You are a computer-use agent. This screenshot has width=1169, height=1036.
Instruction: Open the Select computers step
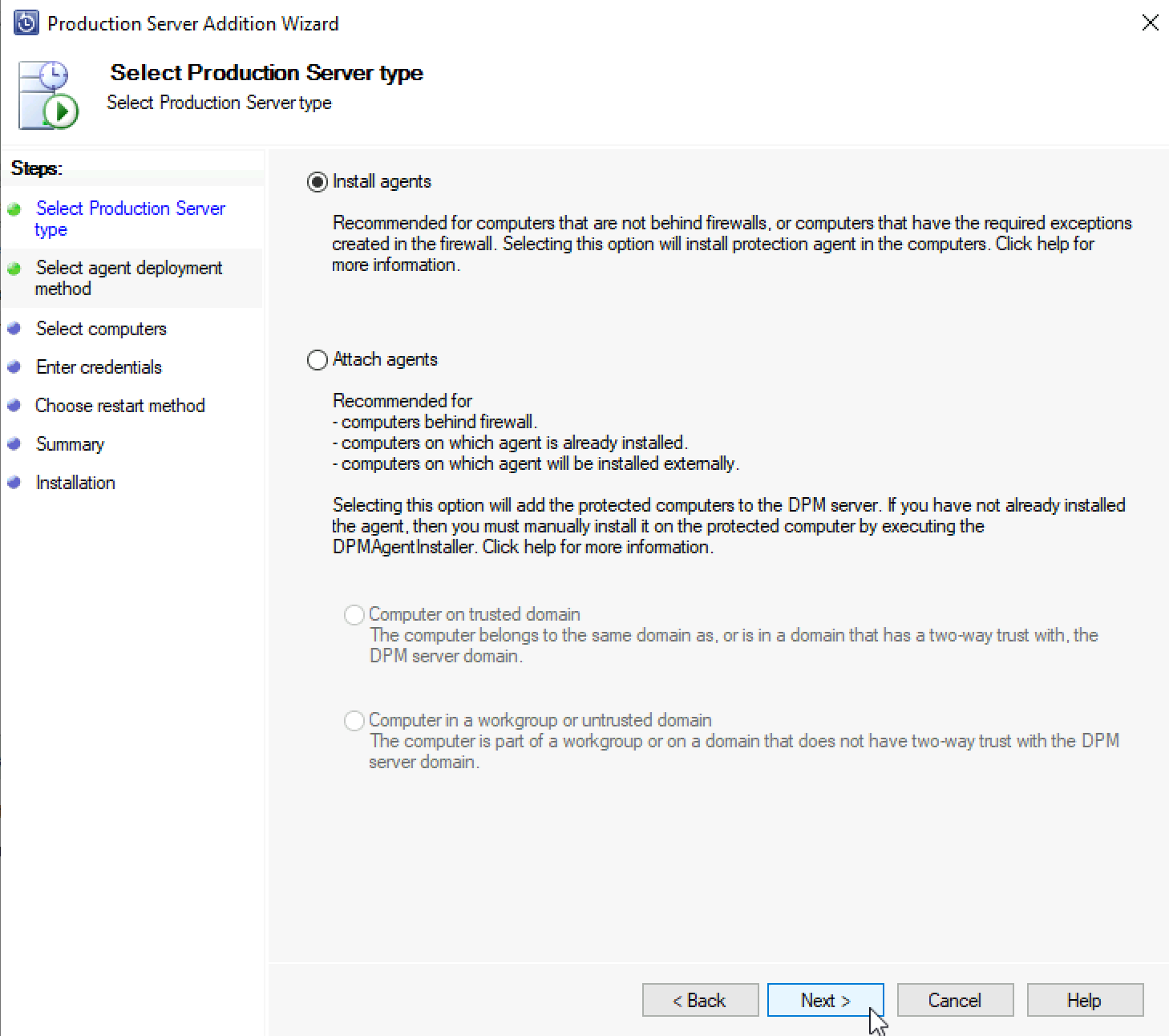pyautogui.click(x=101, y=329)
